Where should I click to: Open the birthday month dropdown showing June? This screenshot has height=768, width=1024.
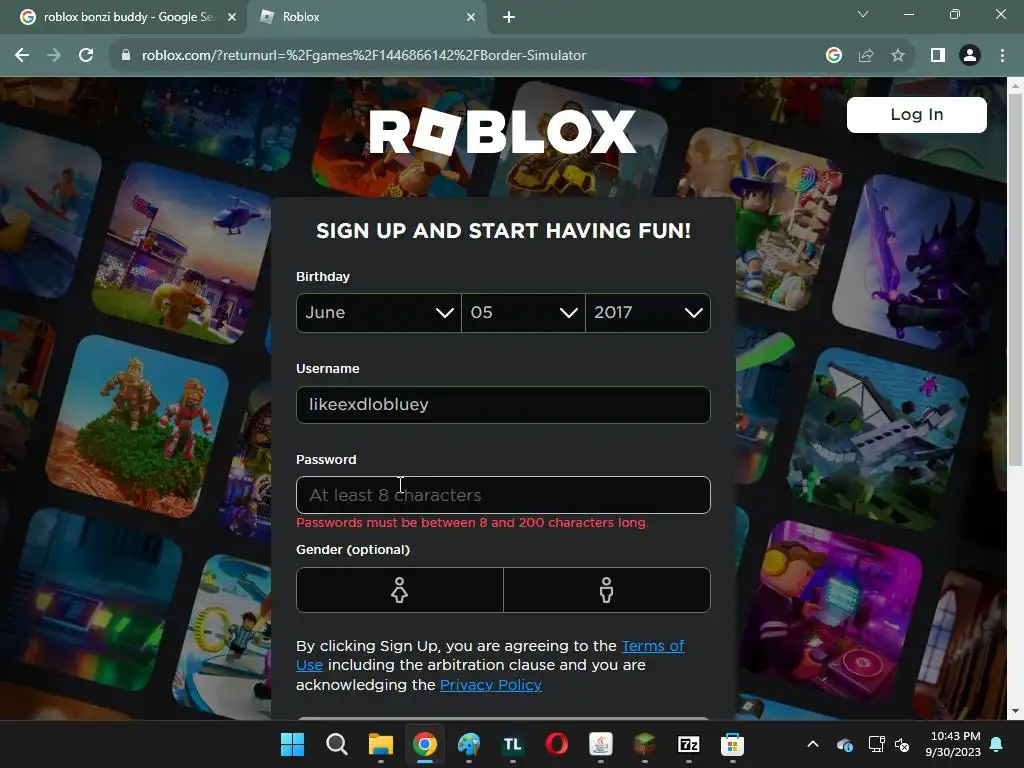point(379,313)
